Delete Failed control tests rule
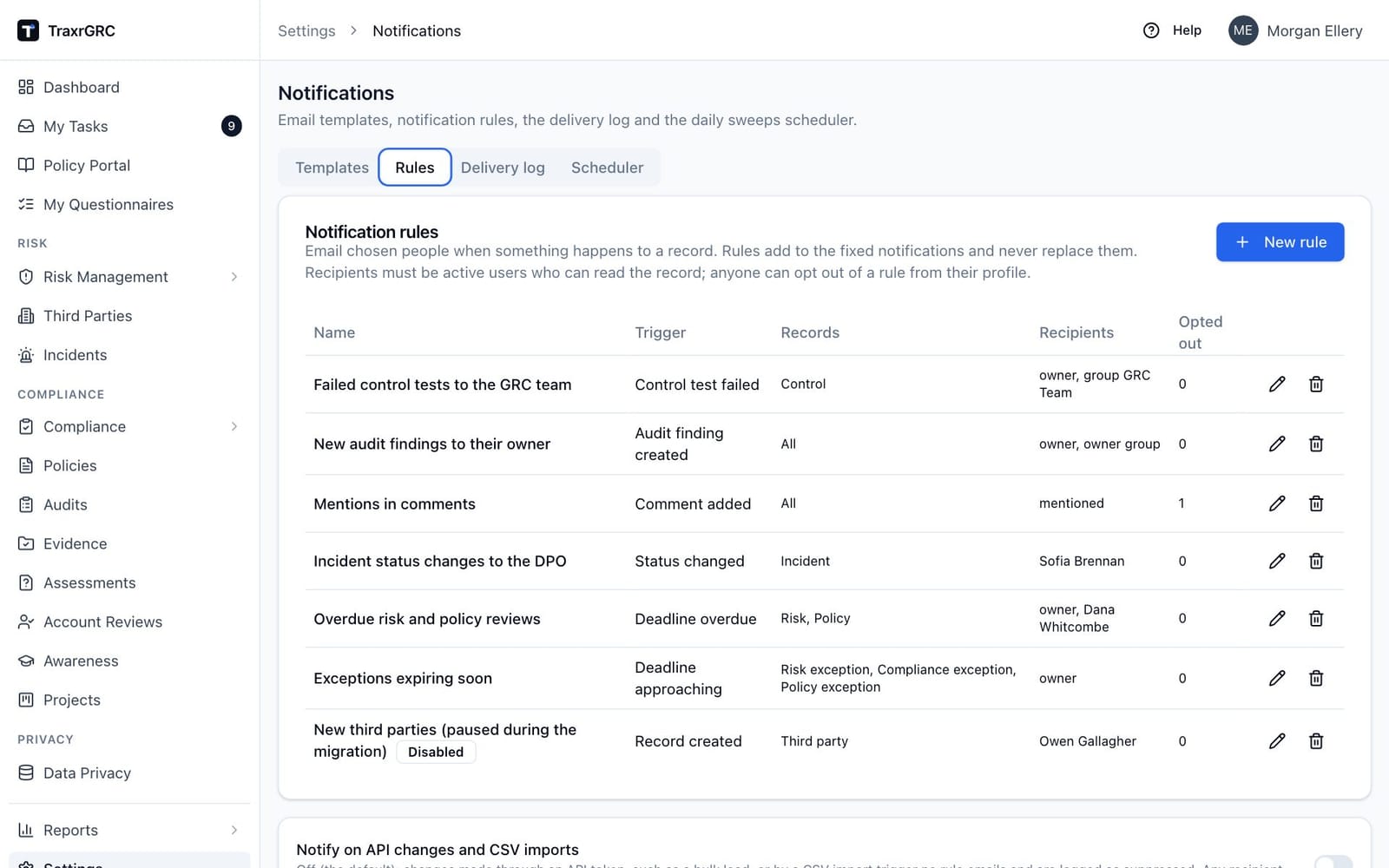 pyautogui.click(x=1316, y=384)
